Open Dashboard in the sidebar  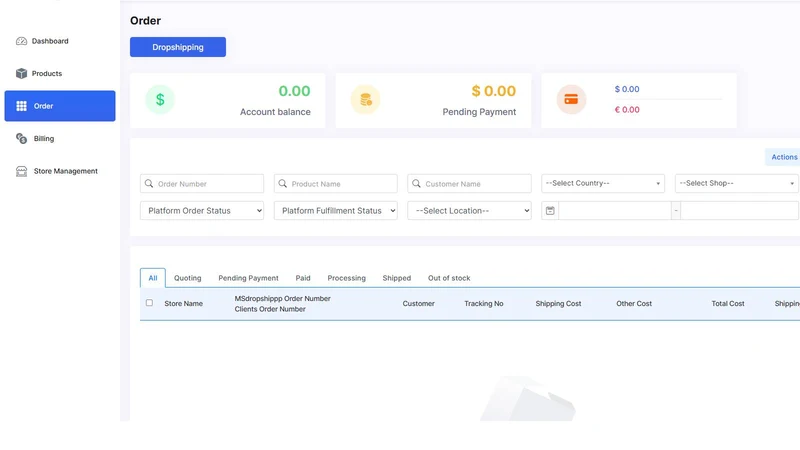click(x=50, y=41)
